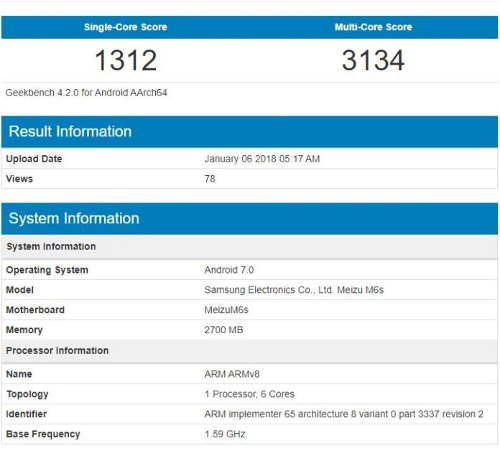Select the multi-core score value 3134
The image size is (500, 456).
(373, 60)
